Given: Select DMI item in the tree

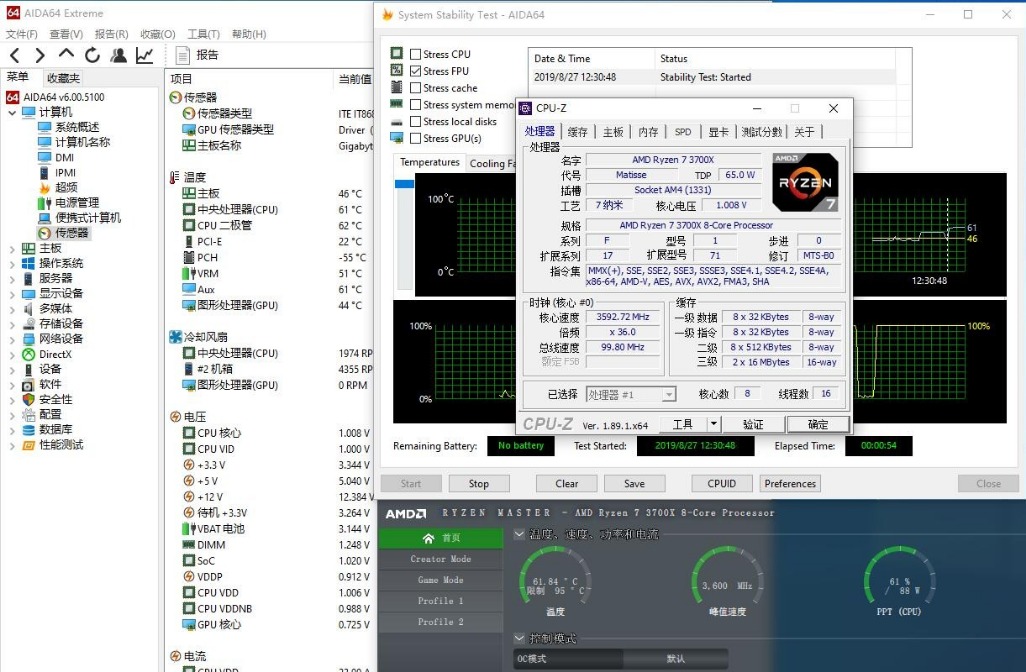Looking at the screenshot, I should 64,158.
